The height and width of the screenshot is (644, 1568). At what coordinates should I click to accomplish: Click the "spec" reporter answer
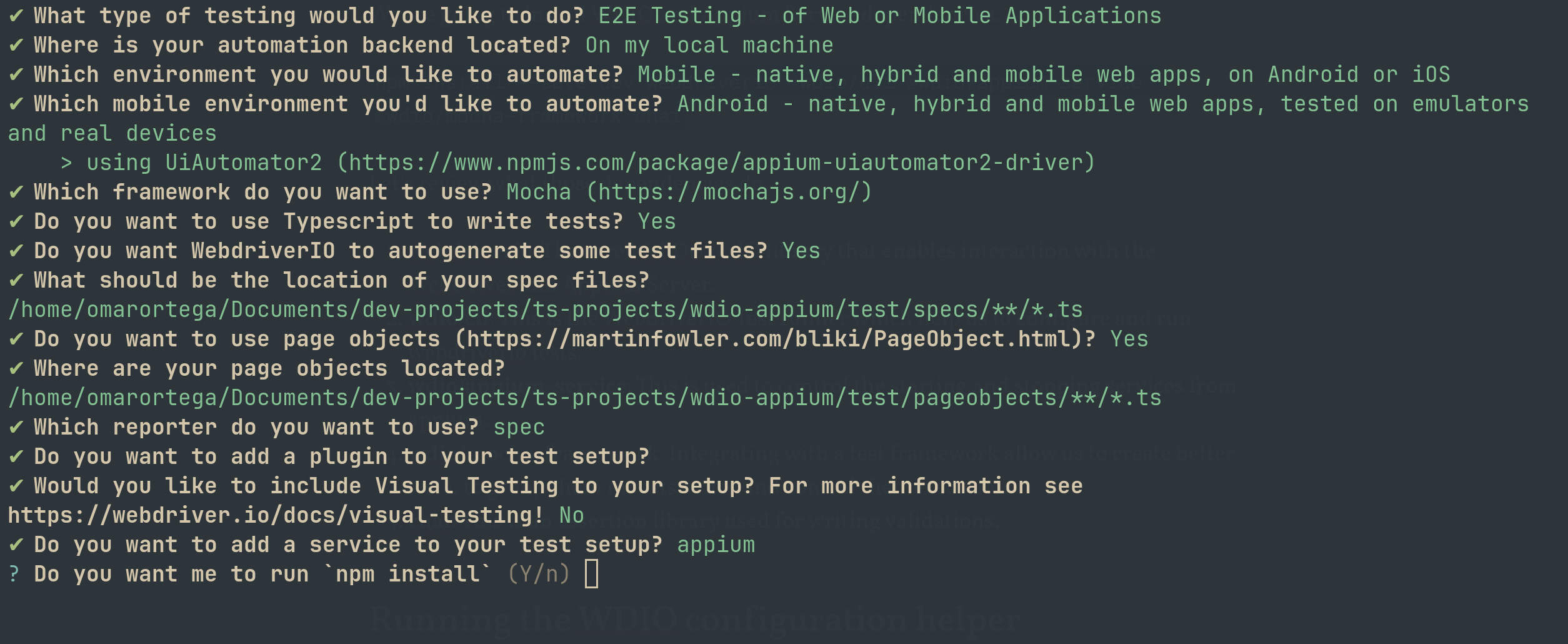(519, 427)
